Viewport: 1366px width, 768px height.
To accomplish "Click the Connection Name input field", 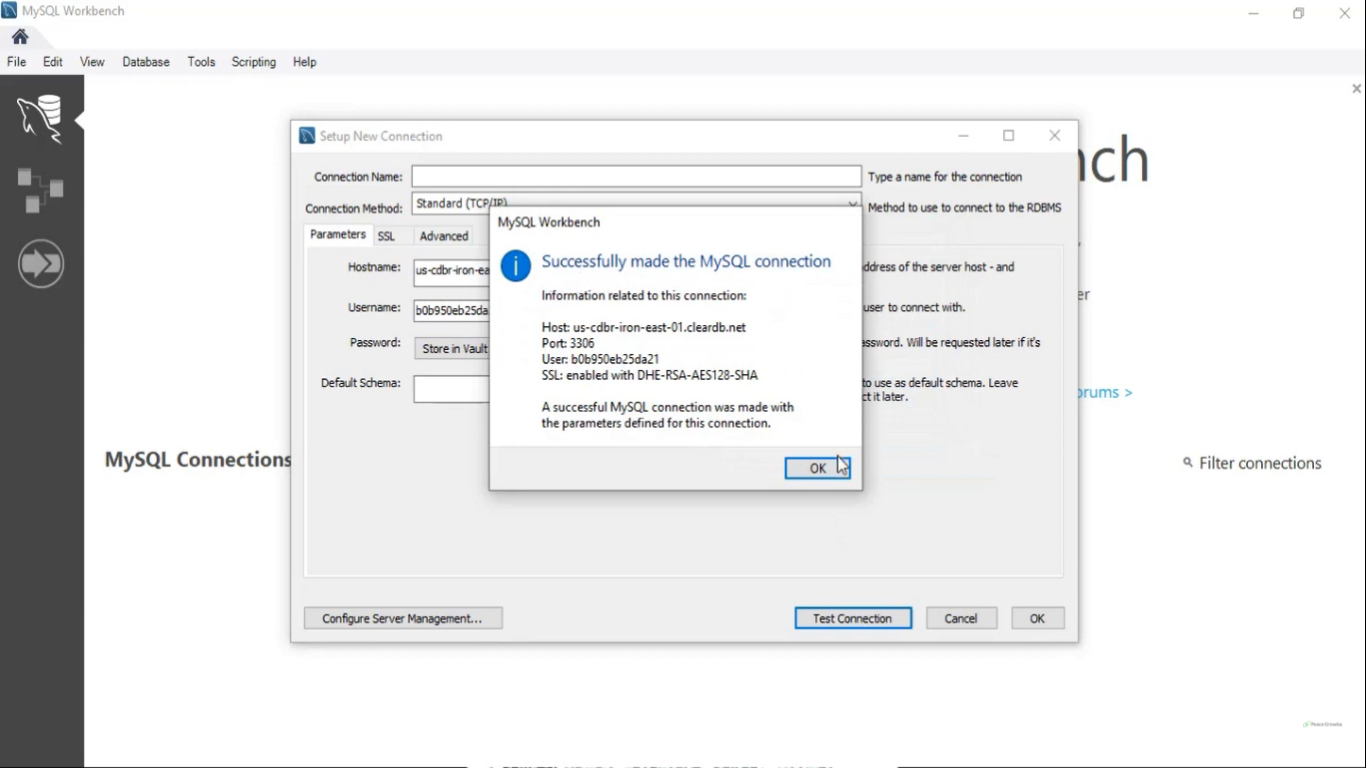I will coord(636,177).
